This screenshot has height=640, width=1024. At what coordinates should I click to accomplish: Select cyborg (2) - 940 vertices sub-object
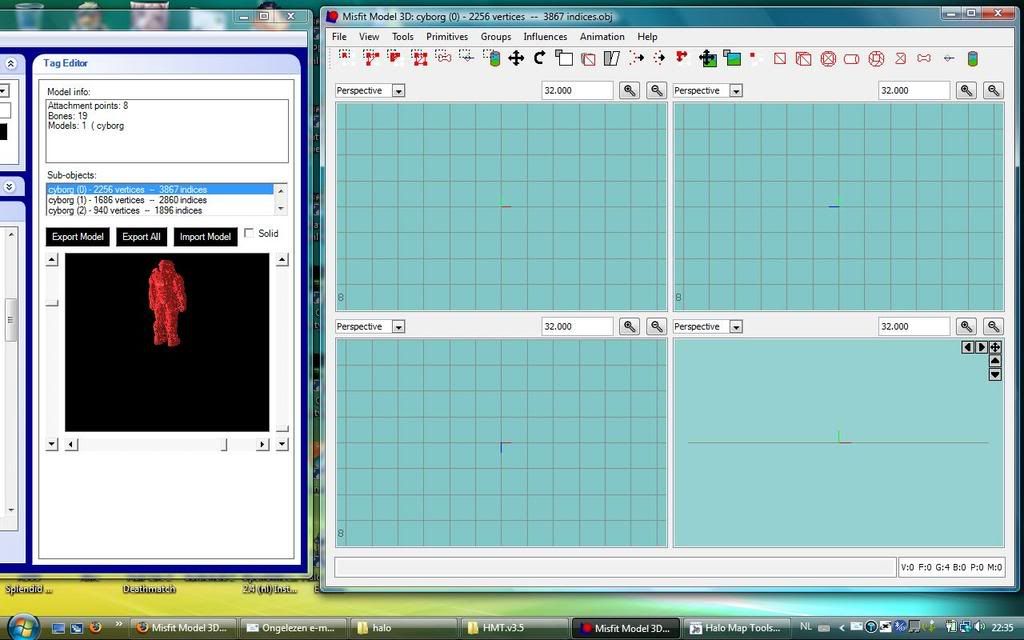click(160, 210)
